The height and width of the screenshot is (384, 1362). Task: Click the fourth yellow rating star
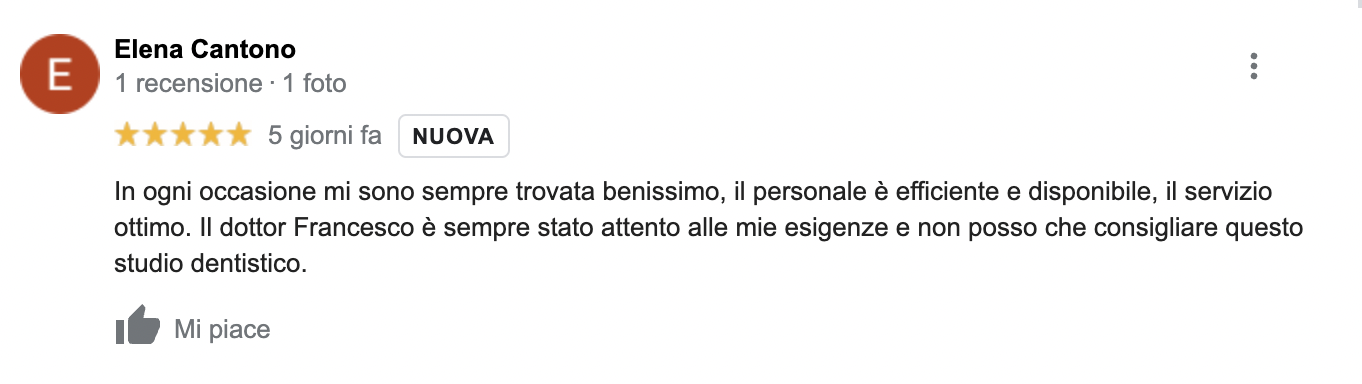(210, 135)
